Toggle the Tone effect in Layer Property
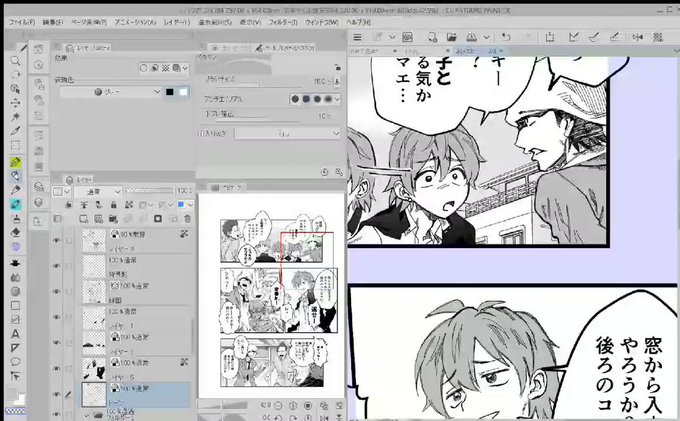Screen dimensions: 680x421 [166, 68]
